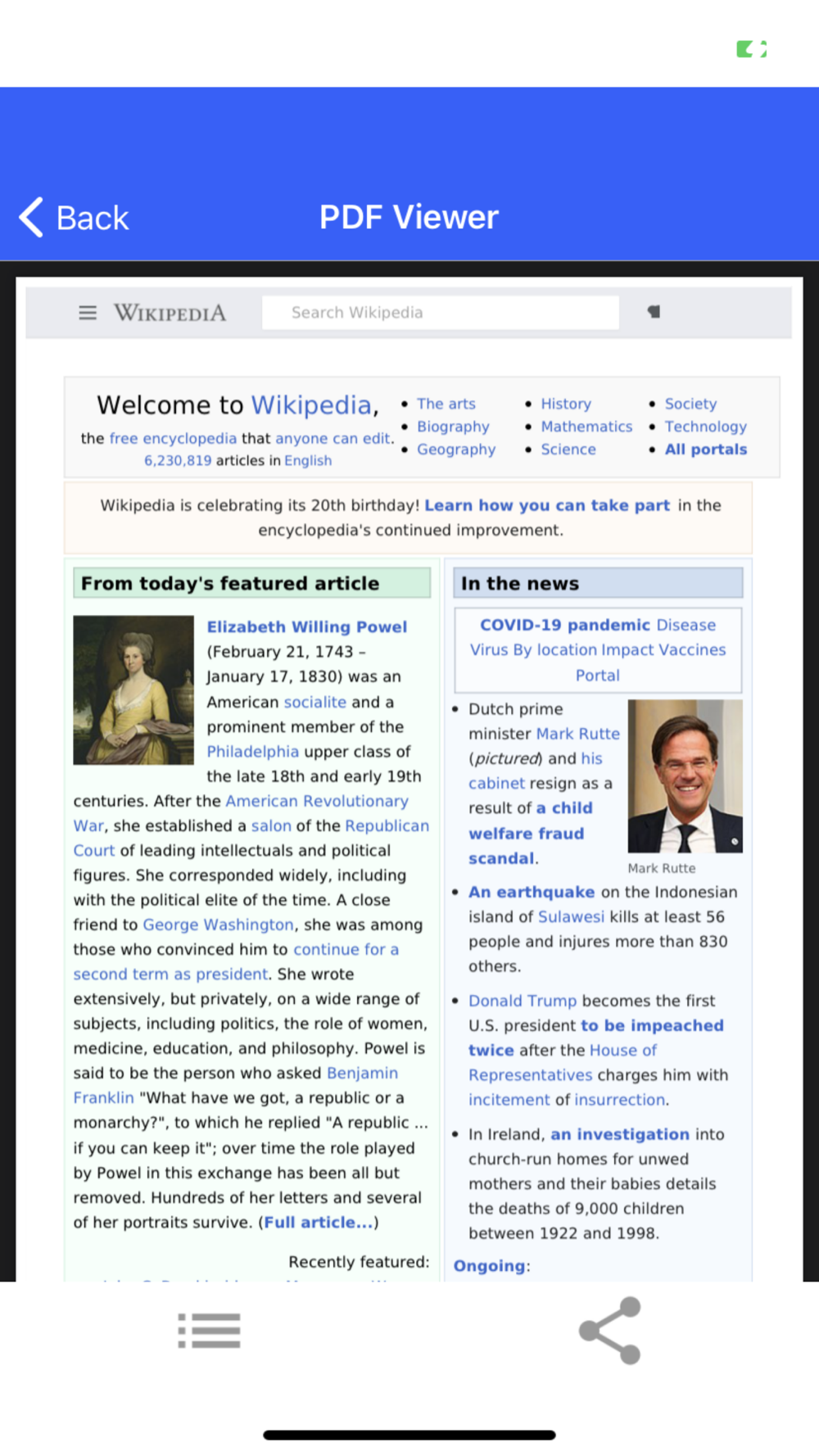Open the Mark Rutte photo
This screenshot has width=819, height=1456.
pos(686,776)
